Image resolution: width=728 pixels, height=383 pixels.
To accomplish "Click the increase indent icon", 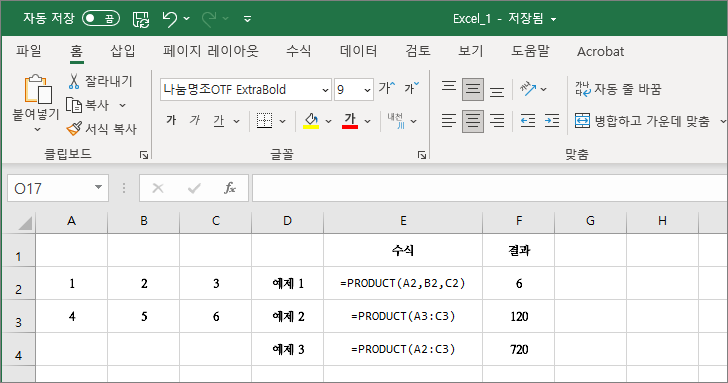I will [552, 121].
